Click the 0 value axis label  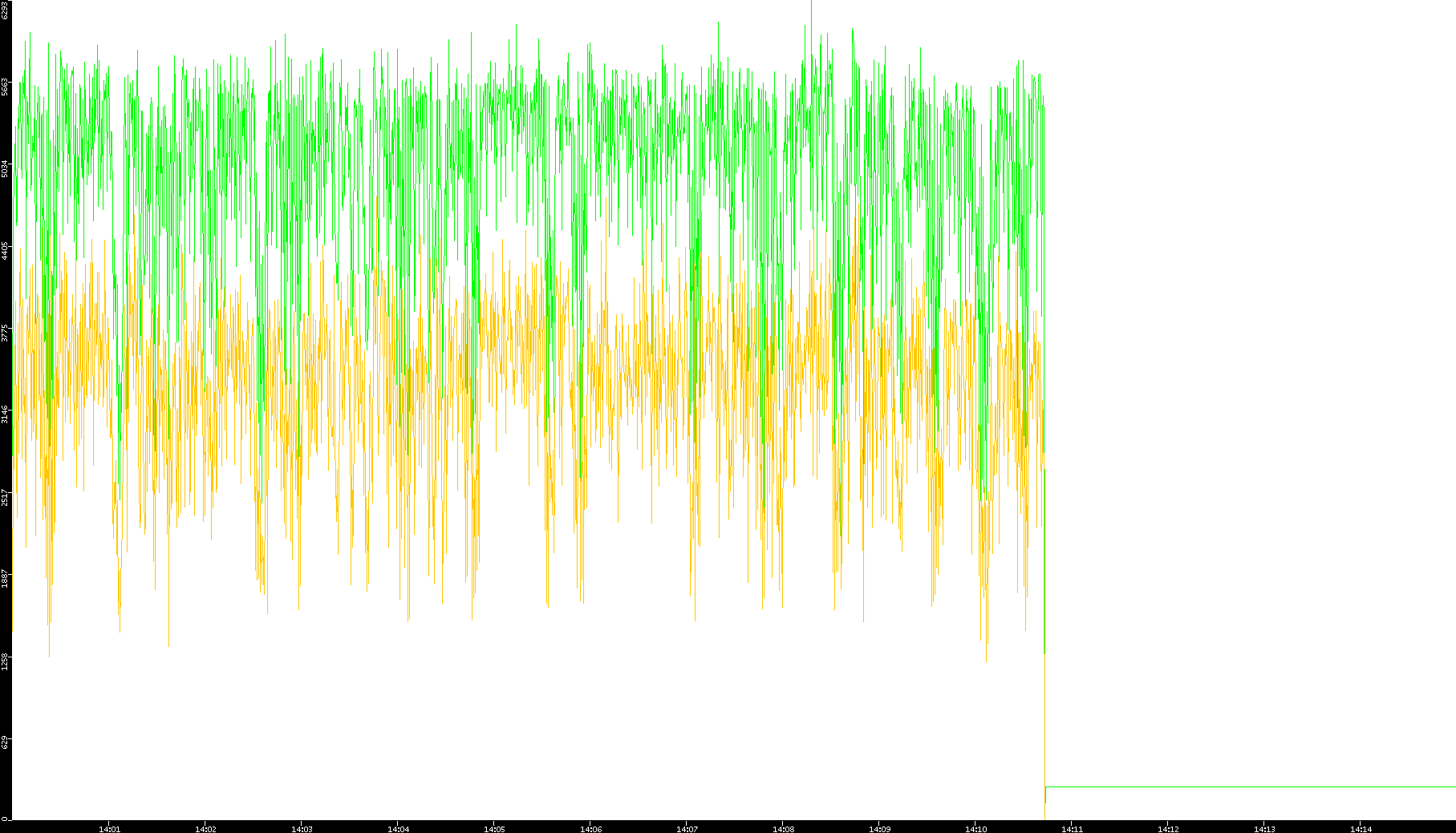(x=5, y=818)
